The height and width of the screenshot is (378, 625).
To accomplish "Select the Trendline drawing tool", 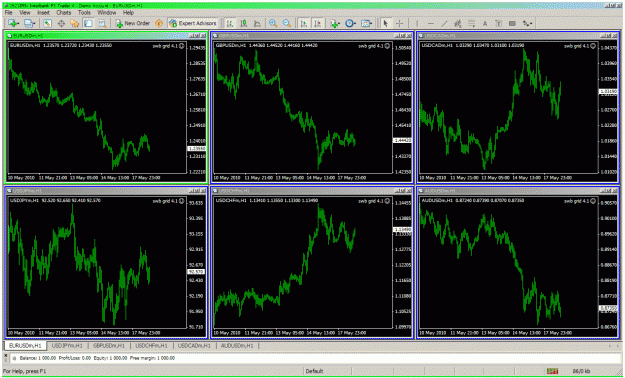I will 444,24.
